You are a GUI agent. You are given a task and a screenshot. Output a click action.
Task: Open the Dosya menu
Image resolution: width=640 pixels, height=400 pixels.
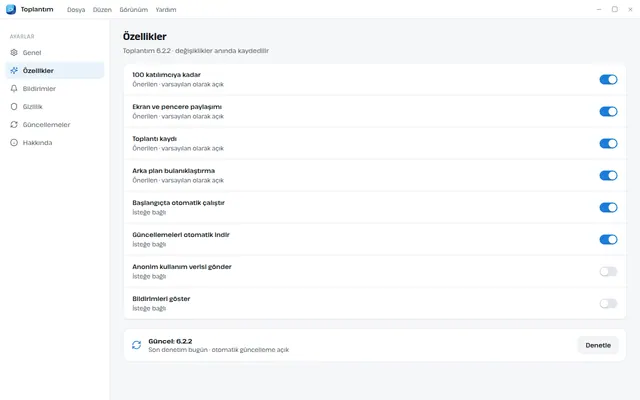tap(76, 9)
